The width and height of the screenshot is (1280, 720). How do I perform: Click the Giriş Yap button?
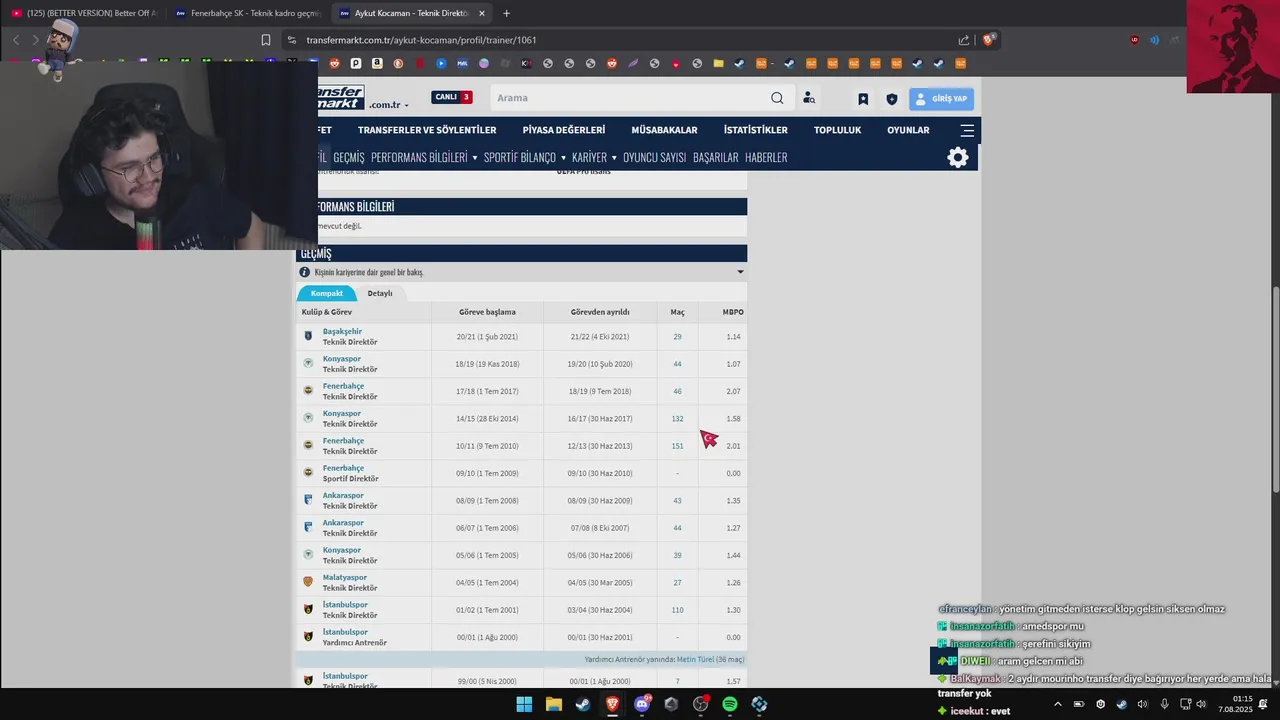coord(941,99)
